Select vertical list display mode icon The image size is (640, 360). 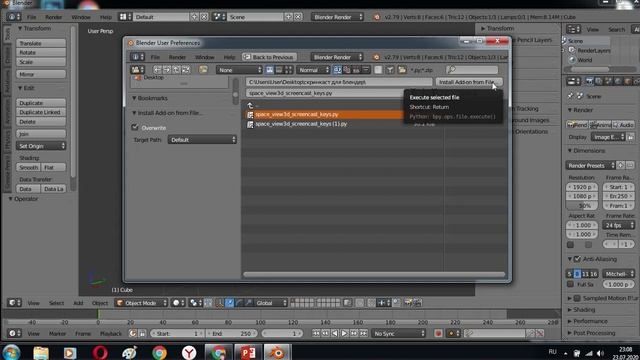coord(269,70)
